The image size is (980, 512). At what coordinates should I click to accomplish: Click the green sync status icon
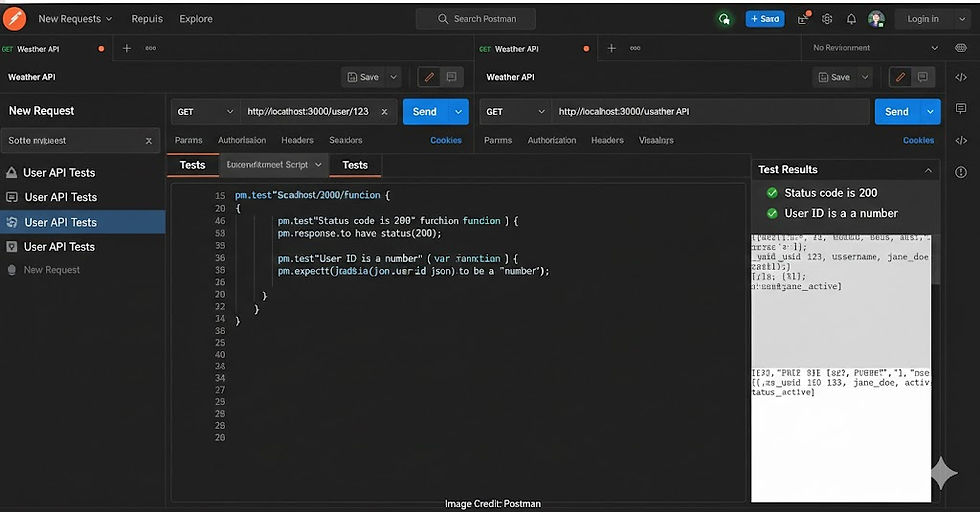[x=724, y=19]
